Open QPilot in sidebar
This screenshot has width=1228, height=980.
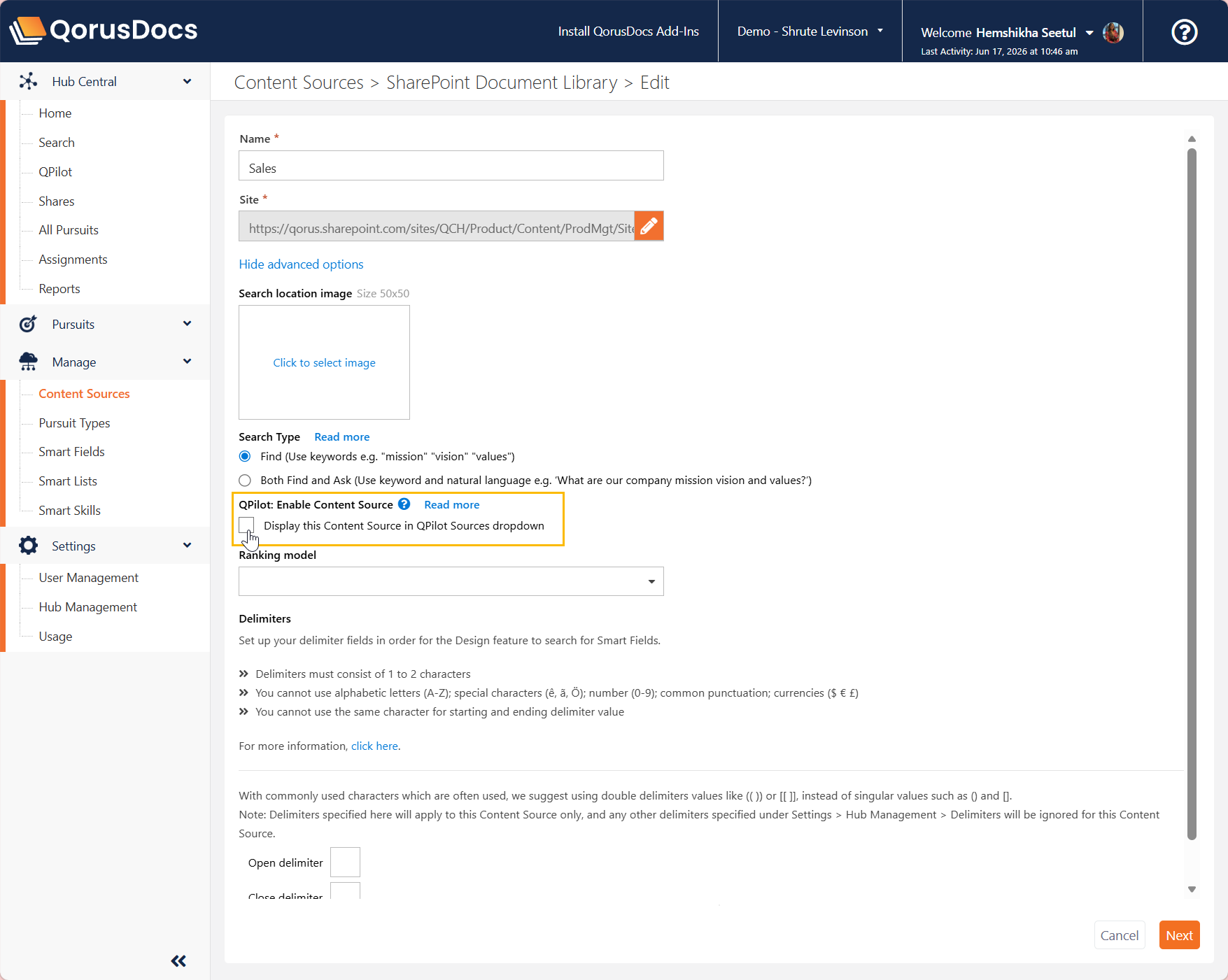point(55,172)
